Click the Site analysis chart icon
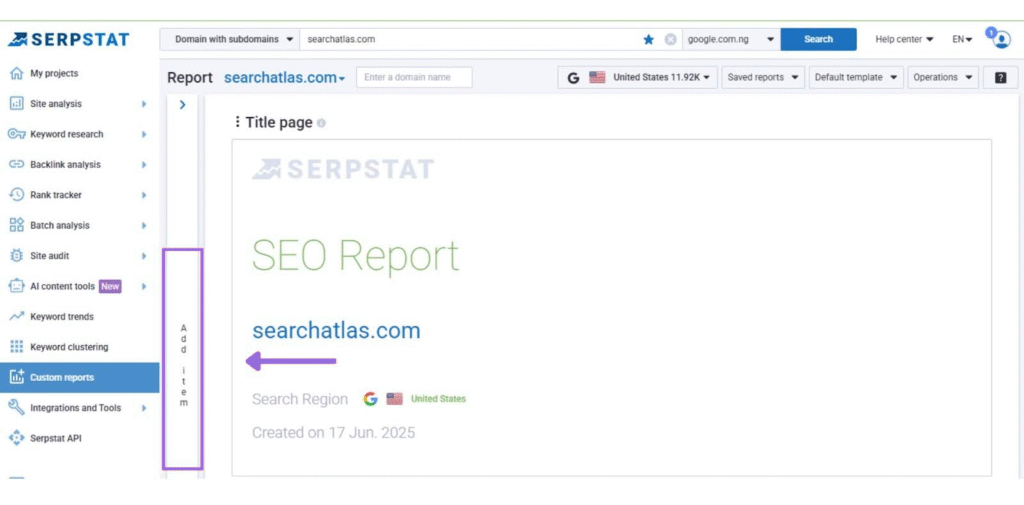 pyautogui.click(x=16, y=104)
